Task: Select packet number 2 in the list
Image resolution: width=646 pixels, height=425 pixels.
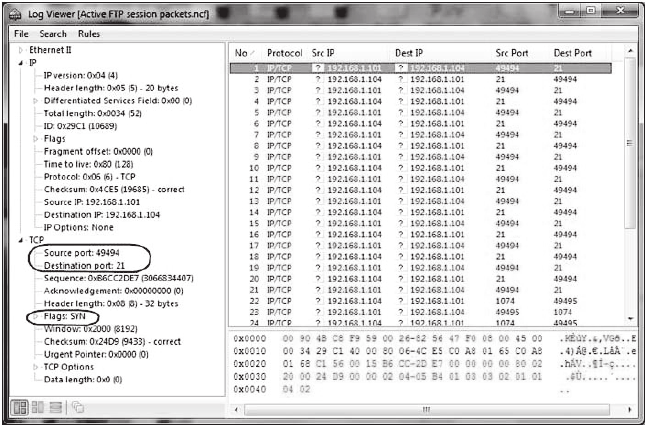Action: pos(421,79)
